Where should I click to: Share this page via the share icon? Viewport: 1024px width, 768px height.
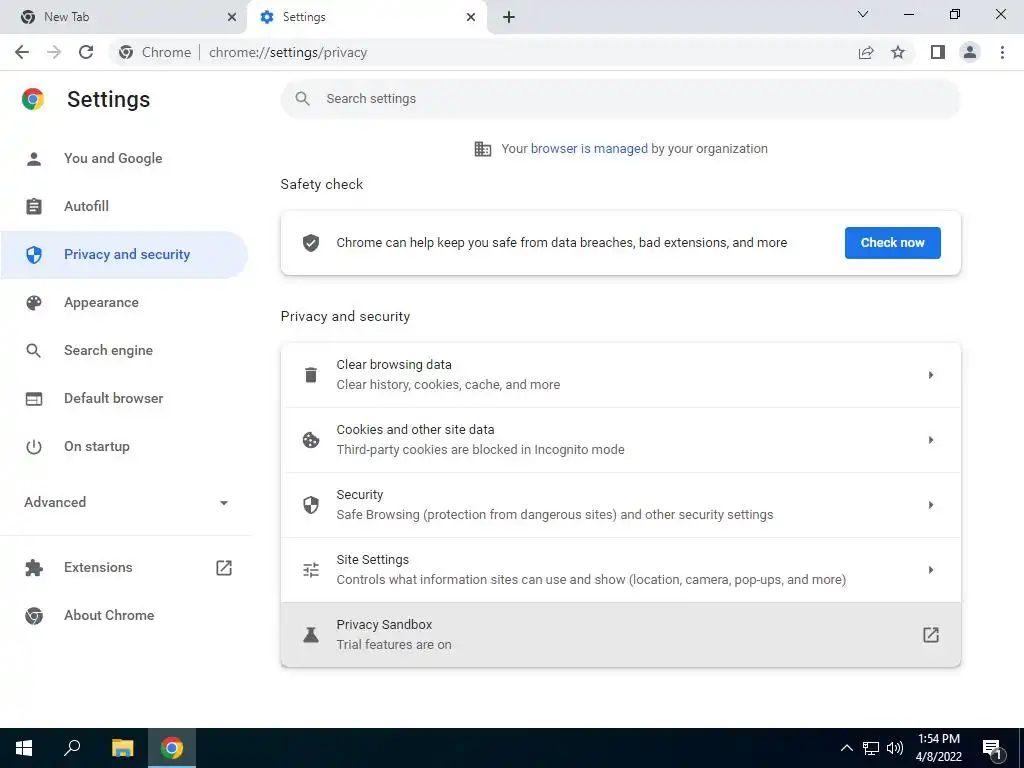click(x=866, y=52)
